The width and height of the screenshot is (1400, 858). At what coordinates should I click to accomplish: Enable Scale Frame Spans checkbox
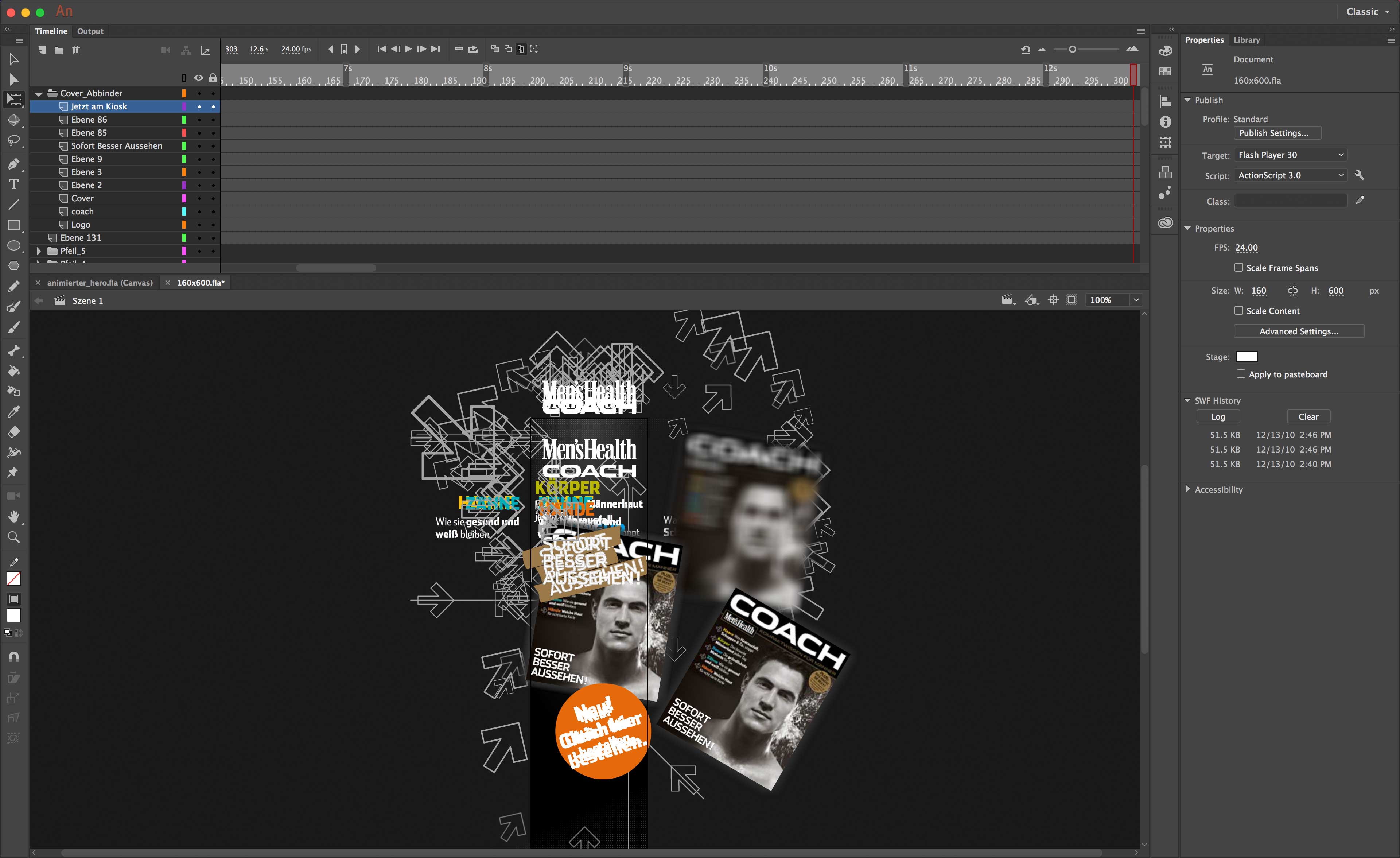pyautogui.click(x=1238, y=268)
